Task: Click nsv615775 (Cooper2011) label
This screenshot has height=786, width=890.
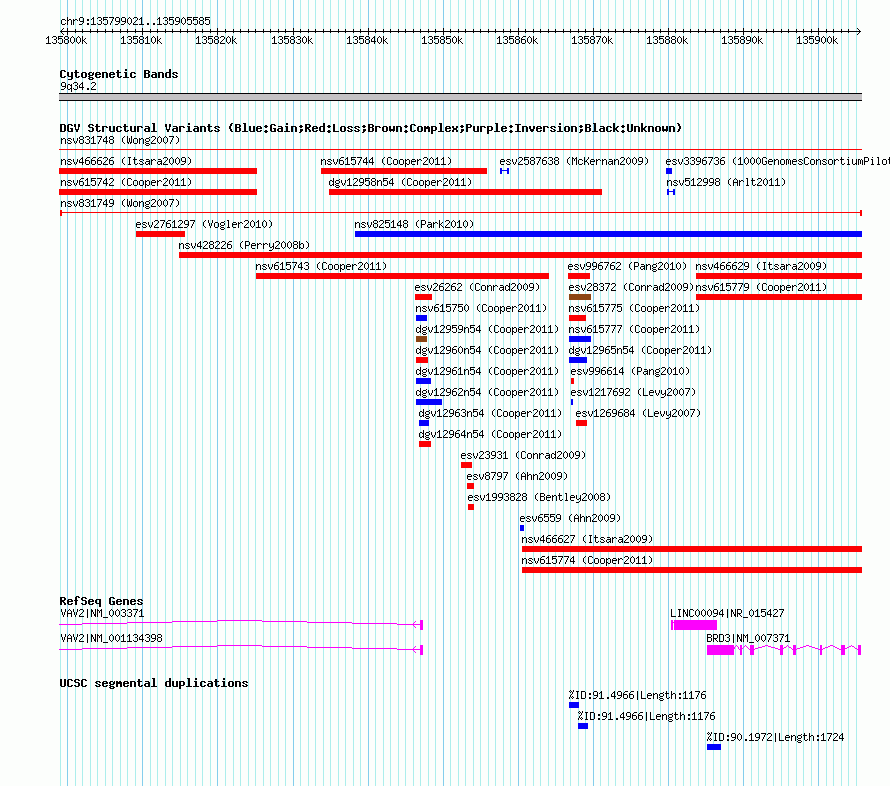Action: [634, 308]
